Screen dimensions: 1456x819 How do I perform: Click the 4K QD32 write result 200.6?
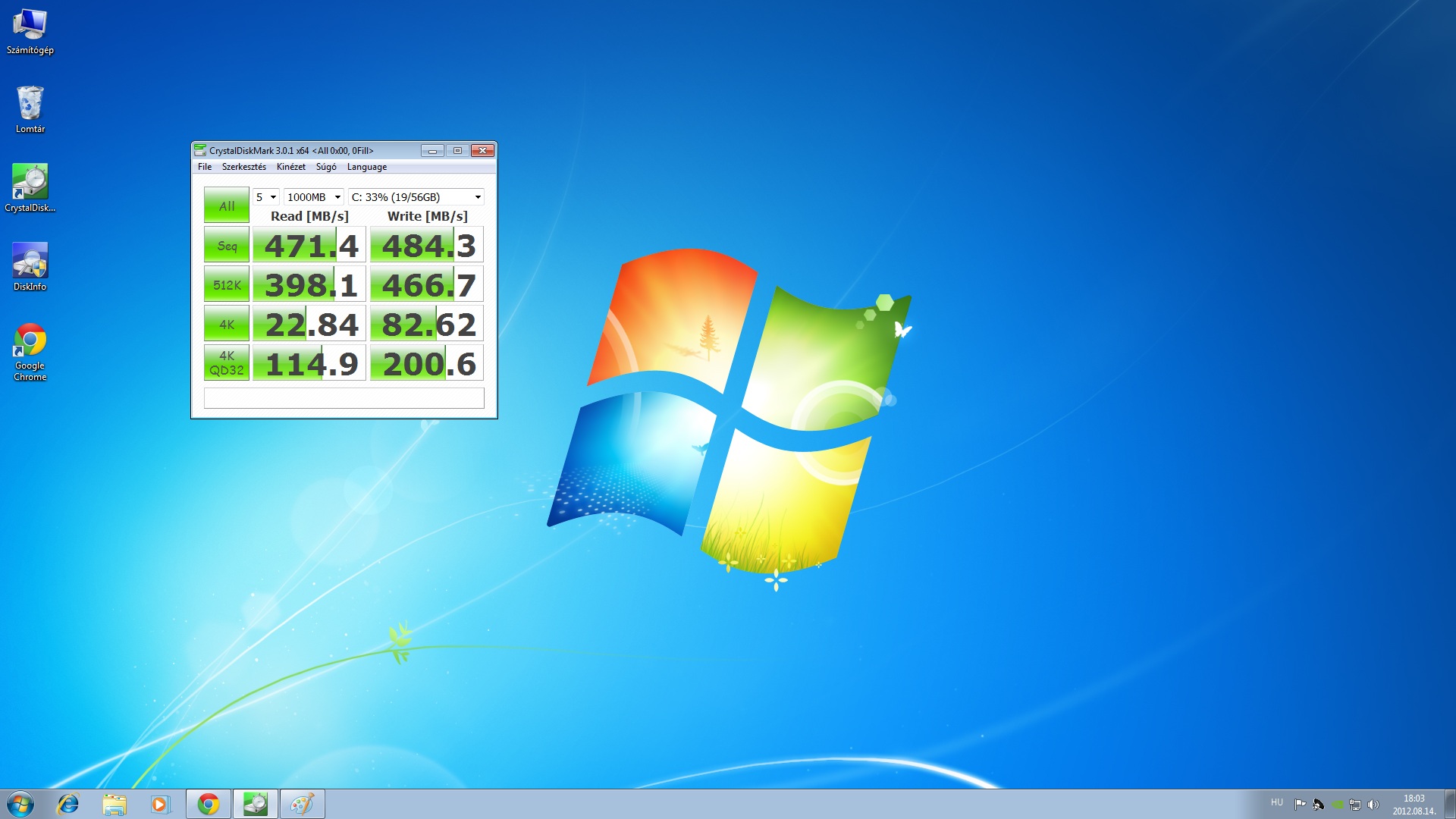427,363
